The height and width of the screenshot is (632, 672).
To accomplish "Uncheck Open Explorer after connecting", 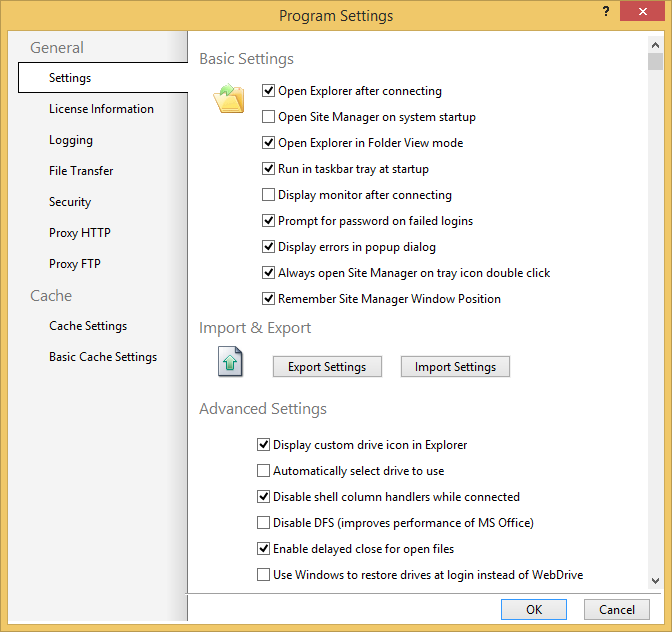I will [269, 91].
